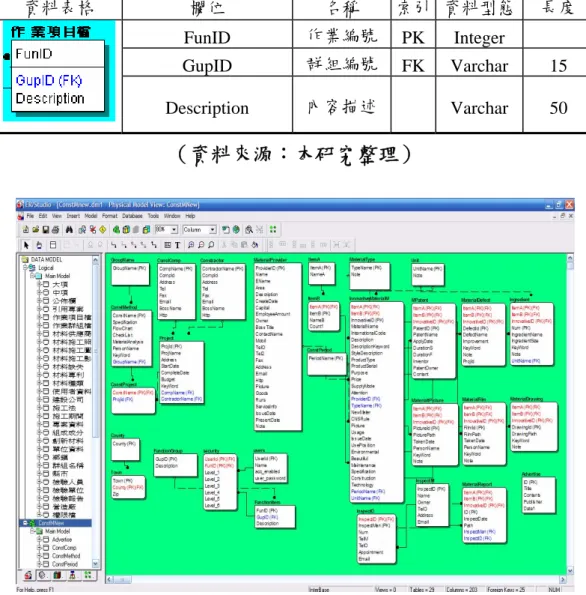Click the green globe icon in toolbar
Screen dimensions: 586x595
tap(236, 229)
